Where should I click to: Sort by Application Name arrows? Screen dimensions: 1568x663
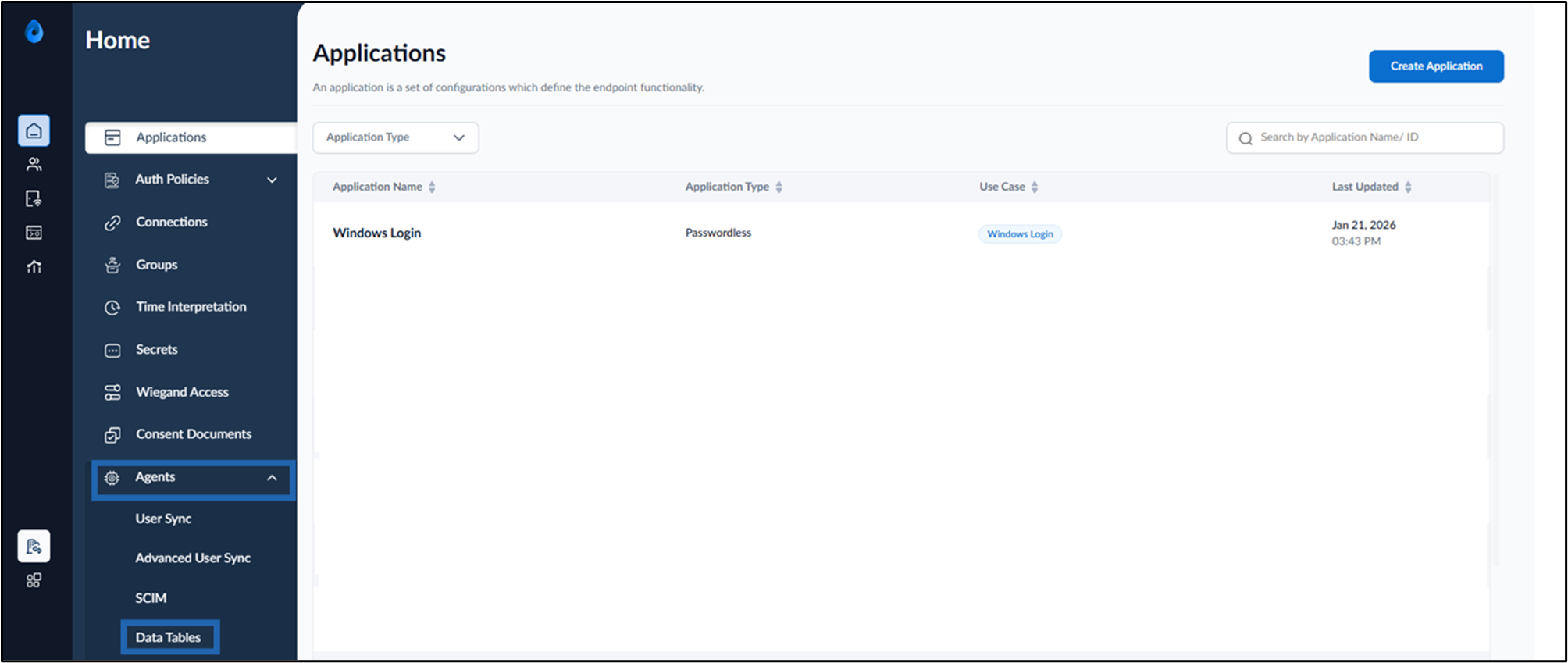coord(432,187)
